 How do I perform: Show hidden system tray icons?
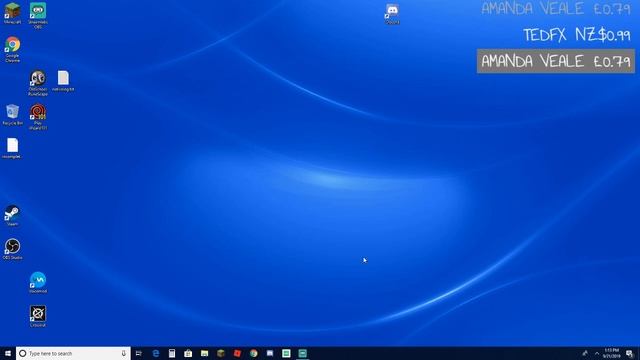597,353
